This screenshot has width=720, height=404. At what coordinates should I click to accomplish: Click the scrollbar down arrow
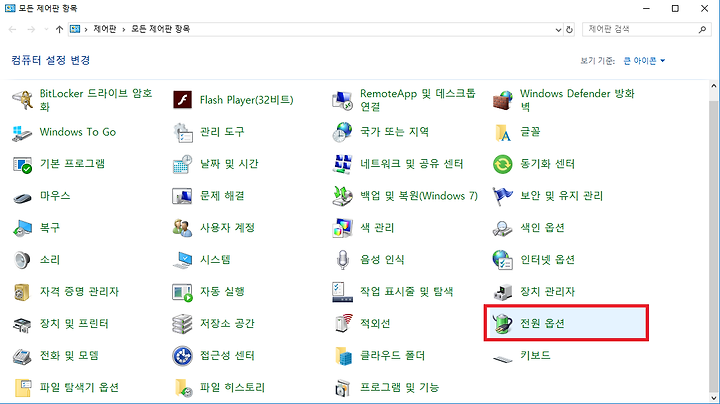click(x=714, y=398)
